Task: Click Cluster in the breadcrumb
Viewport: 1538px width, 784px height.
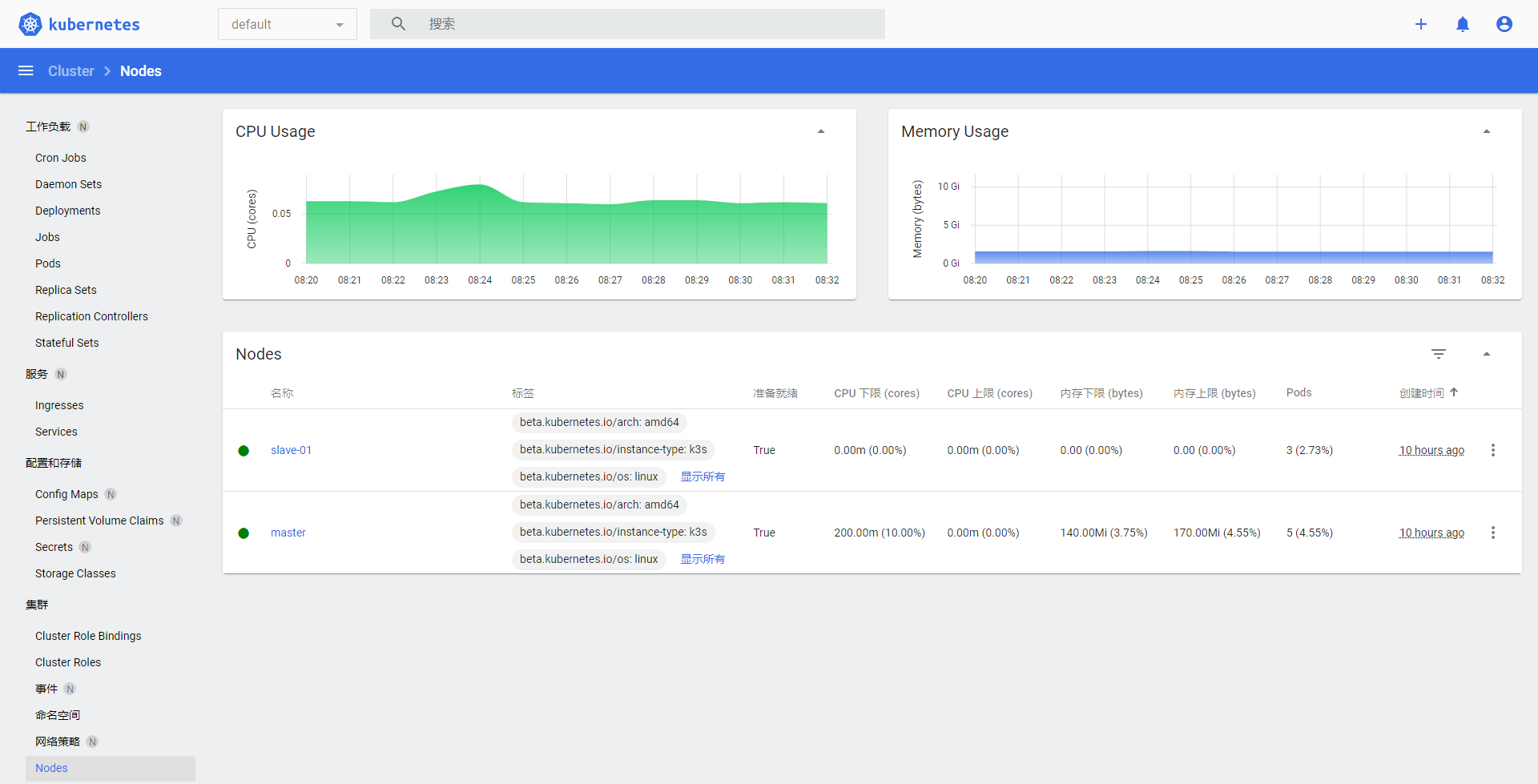Action: (x=71, y=70)
